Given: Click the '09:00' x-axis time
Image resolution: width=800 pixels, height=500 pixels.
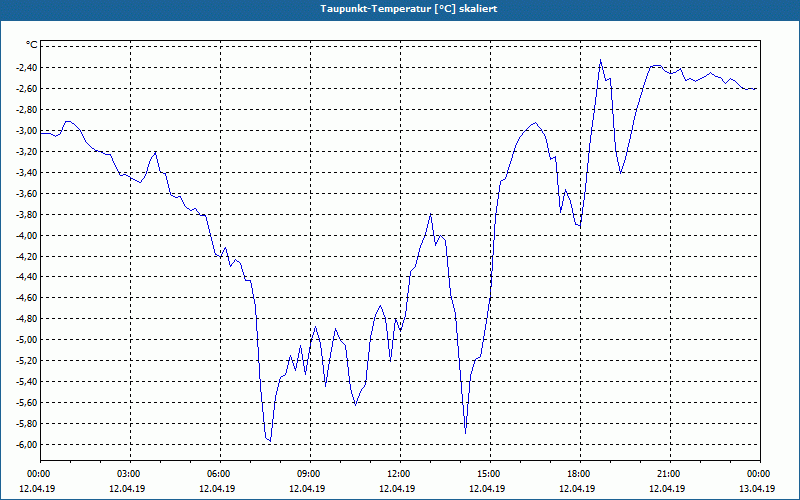Looking at the screenshot, I should 309,474.
